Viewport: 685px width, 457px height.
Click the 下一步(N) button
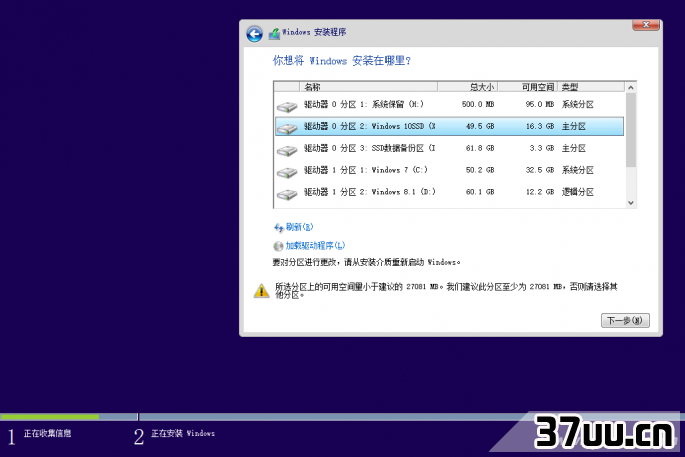[x=625, y=320]
